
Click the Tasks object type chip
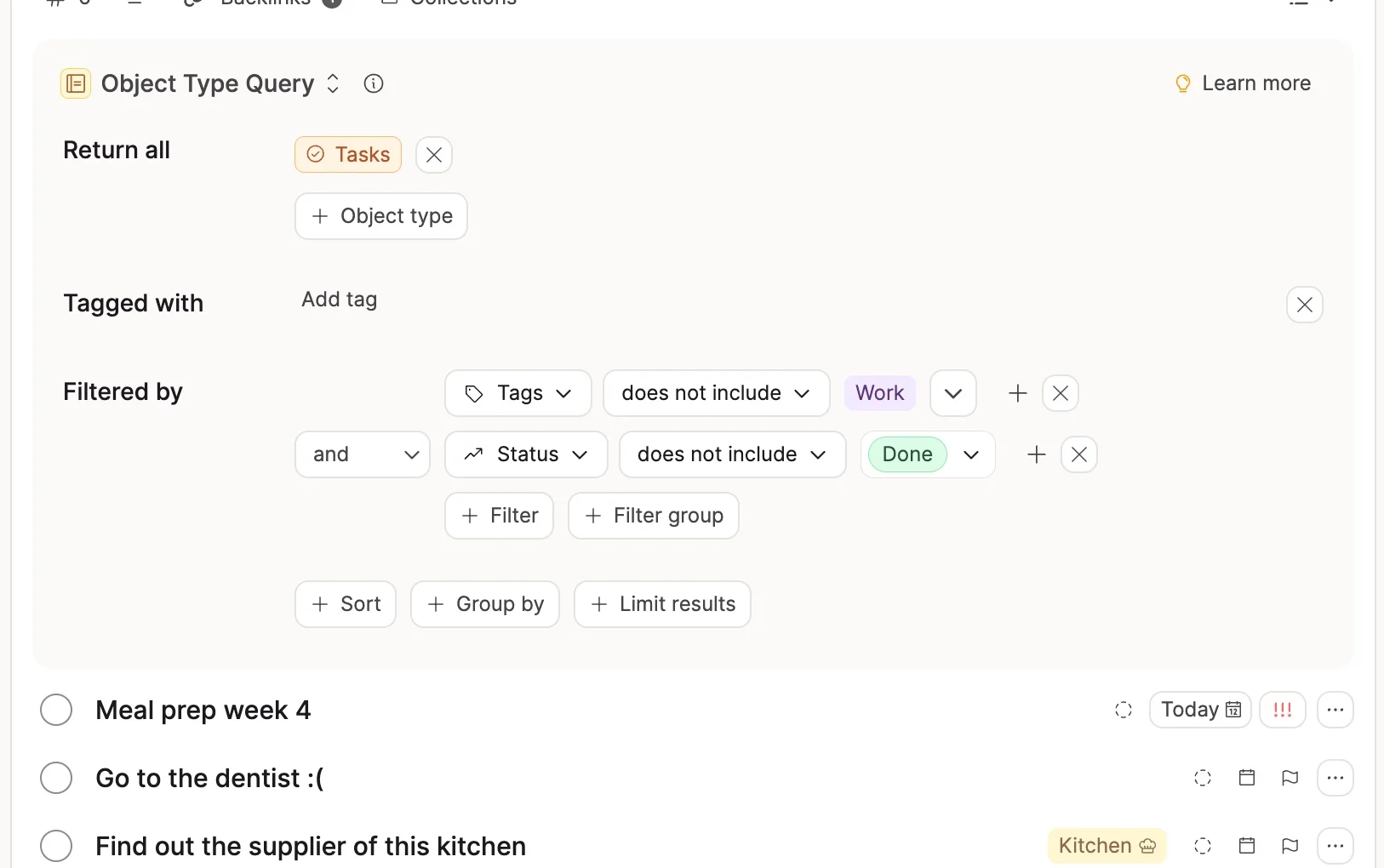pyautogui.click(x=348, y=155)
